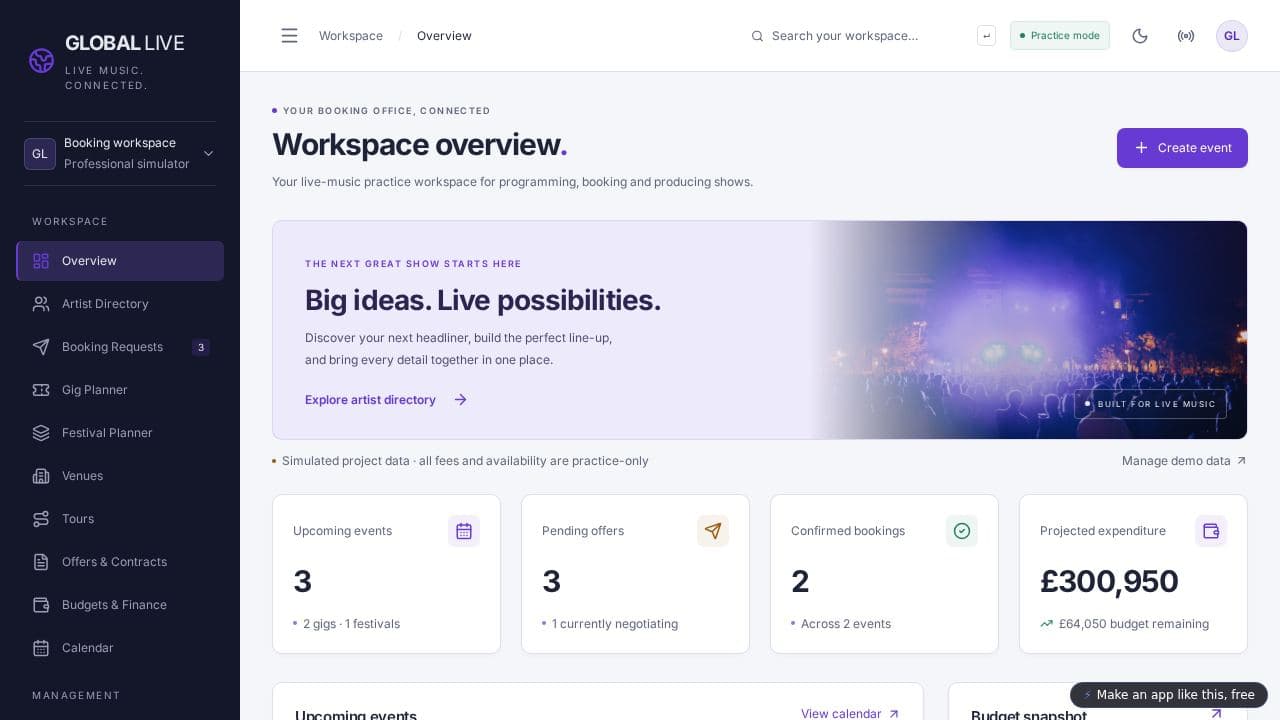This screenshot has width=1280, height=720.
Task: Open Tours in the sidebar
Action: 120,519
